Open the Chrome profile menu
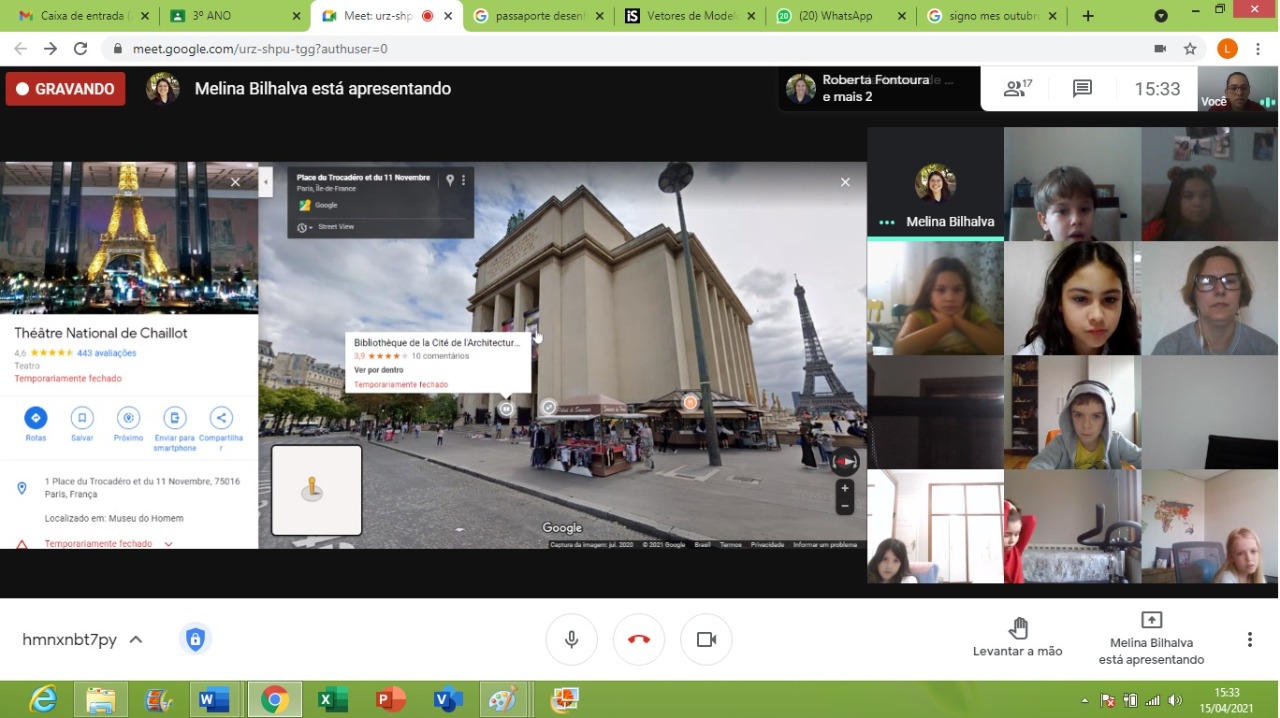 [x=1227, y=48]
